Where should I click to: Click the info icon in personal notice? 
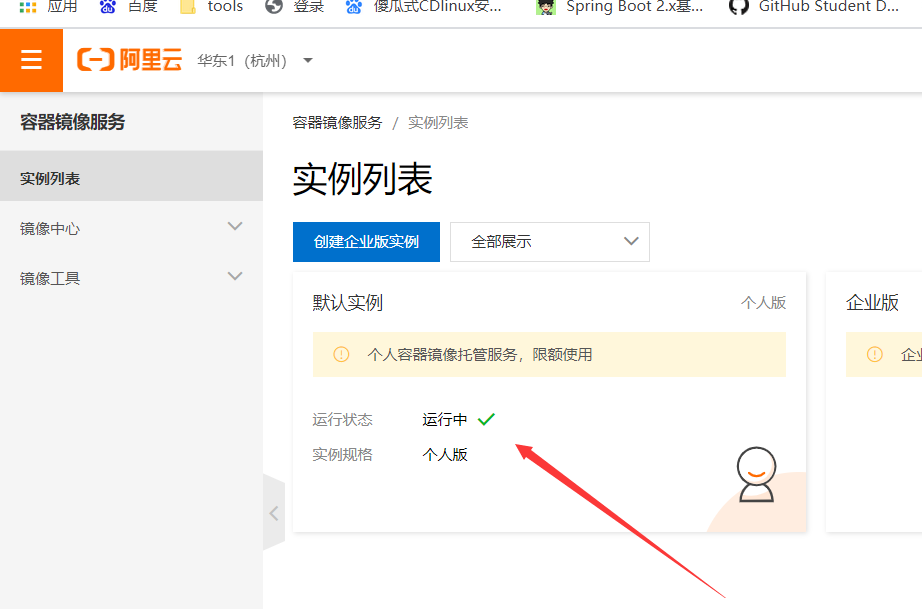pyautogui.click(x=341, y=355)
